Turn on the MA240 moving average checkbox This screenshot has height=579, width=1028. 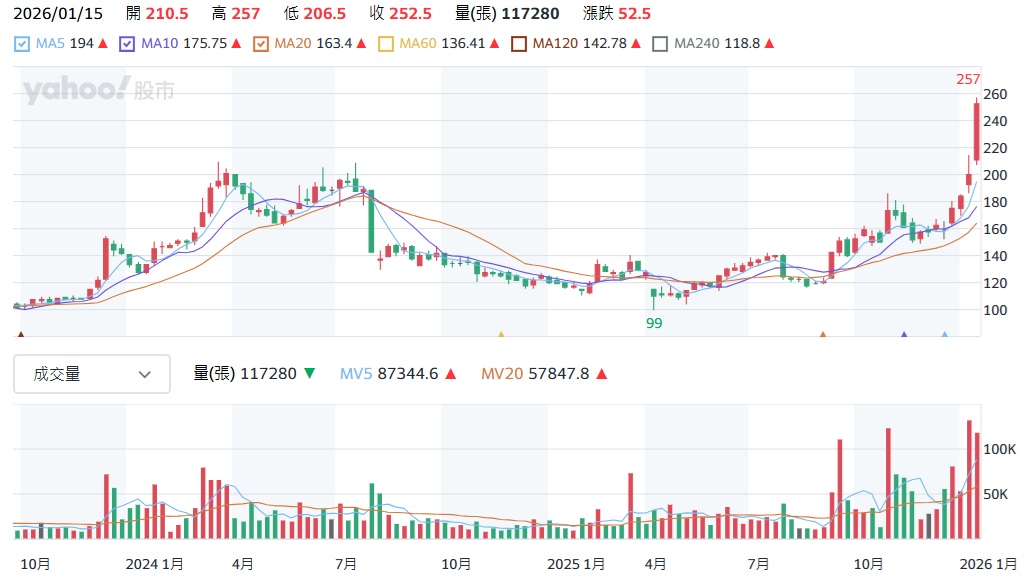[x=659, y=44]
